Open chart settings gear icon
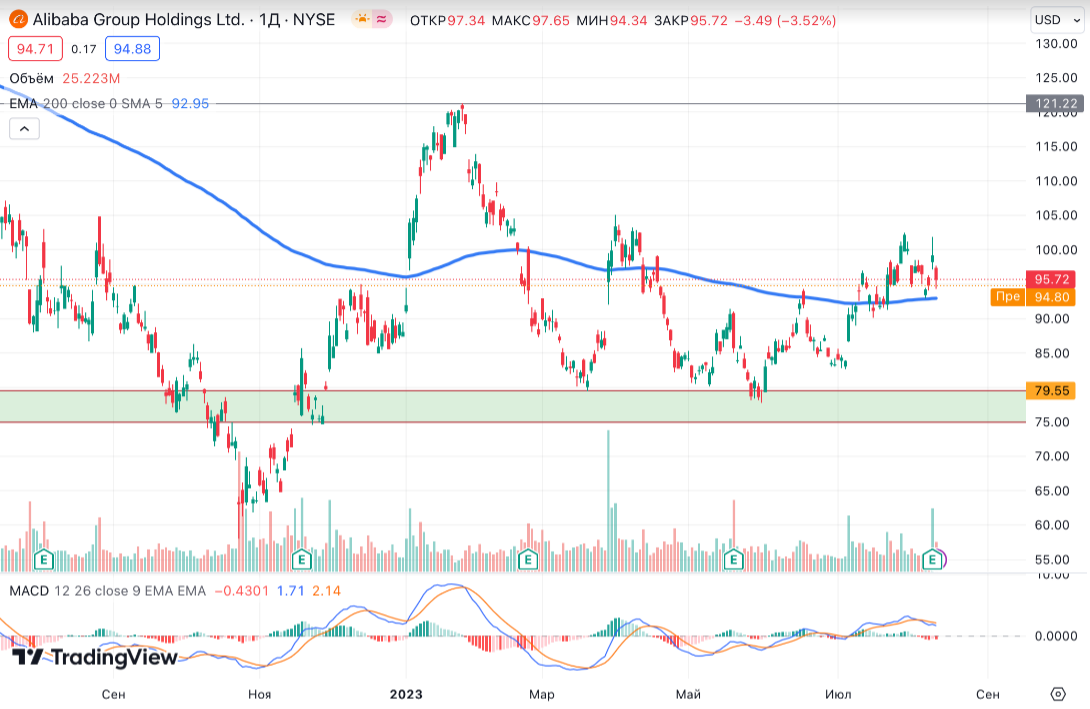This screenshot has height=709, width=1090. click(x=1058, y=694)
